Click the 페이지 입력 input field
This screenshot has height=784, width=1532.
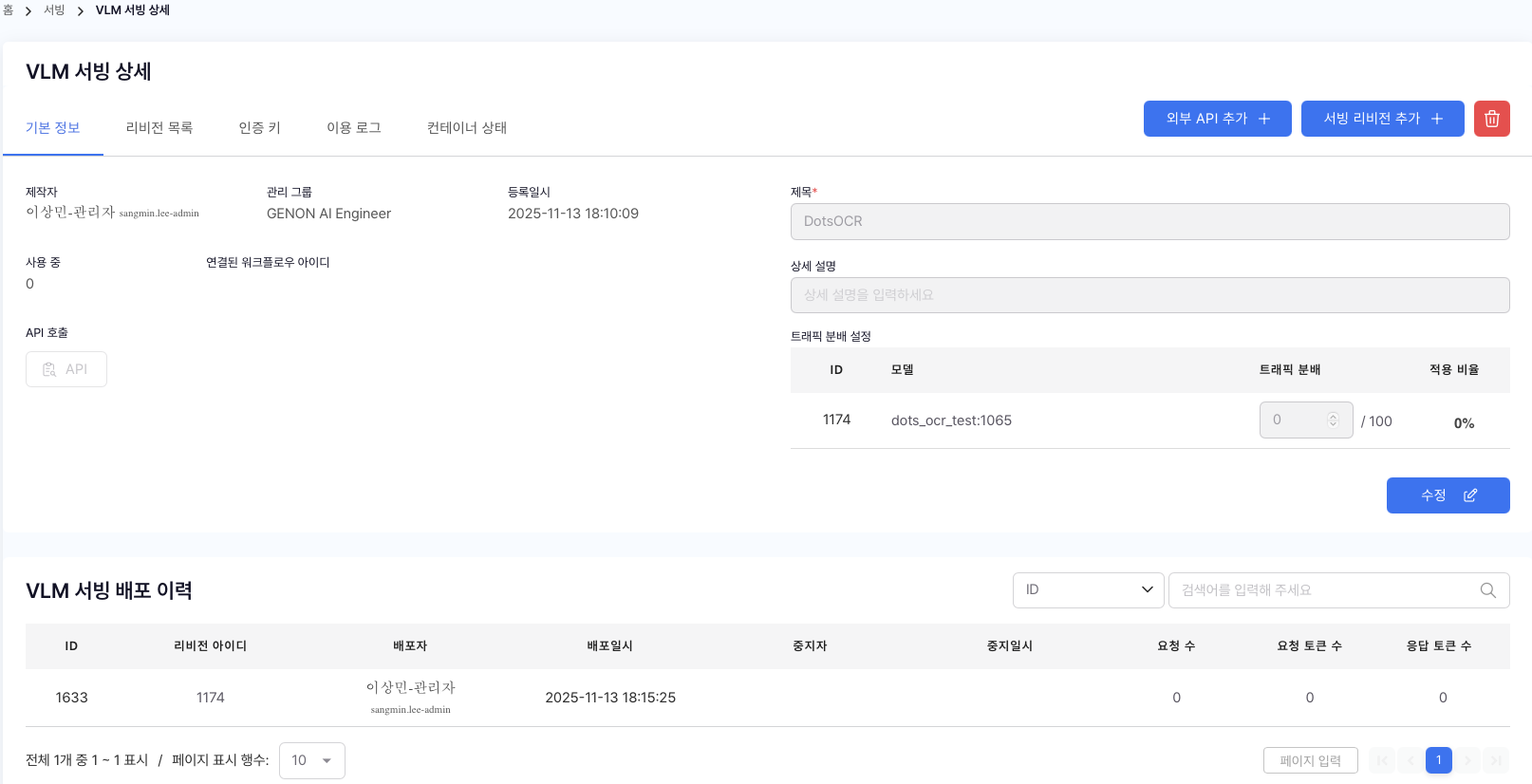point(1310,760)
